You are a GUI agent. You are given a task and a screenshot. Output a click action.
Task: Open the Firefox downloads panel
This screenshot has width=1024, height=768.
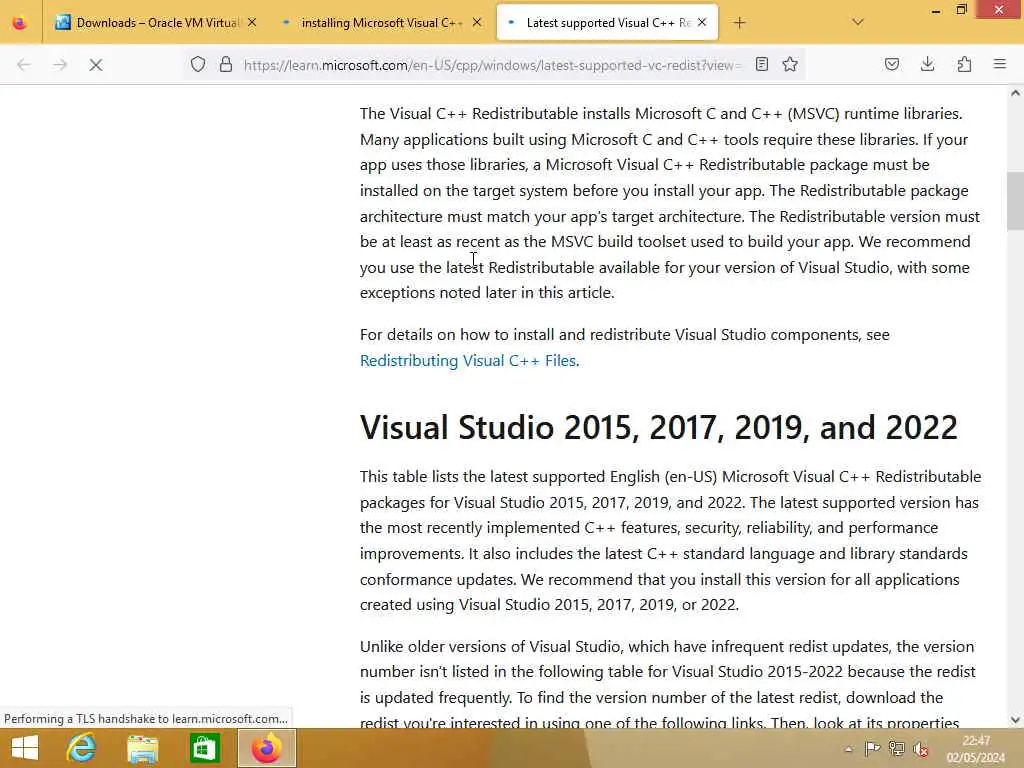pyautogui.click(x=927, y=64)
